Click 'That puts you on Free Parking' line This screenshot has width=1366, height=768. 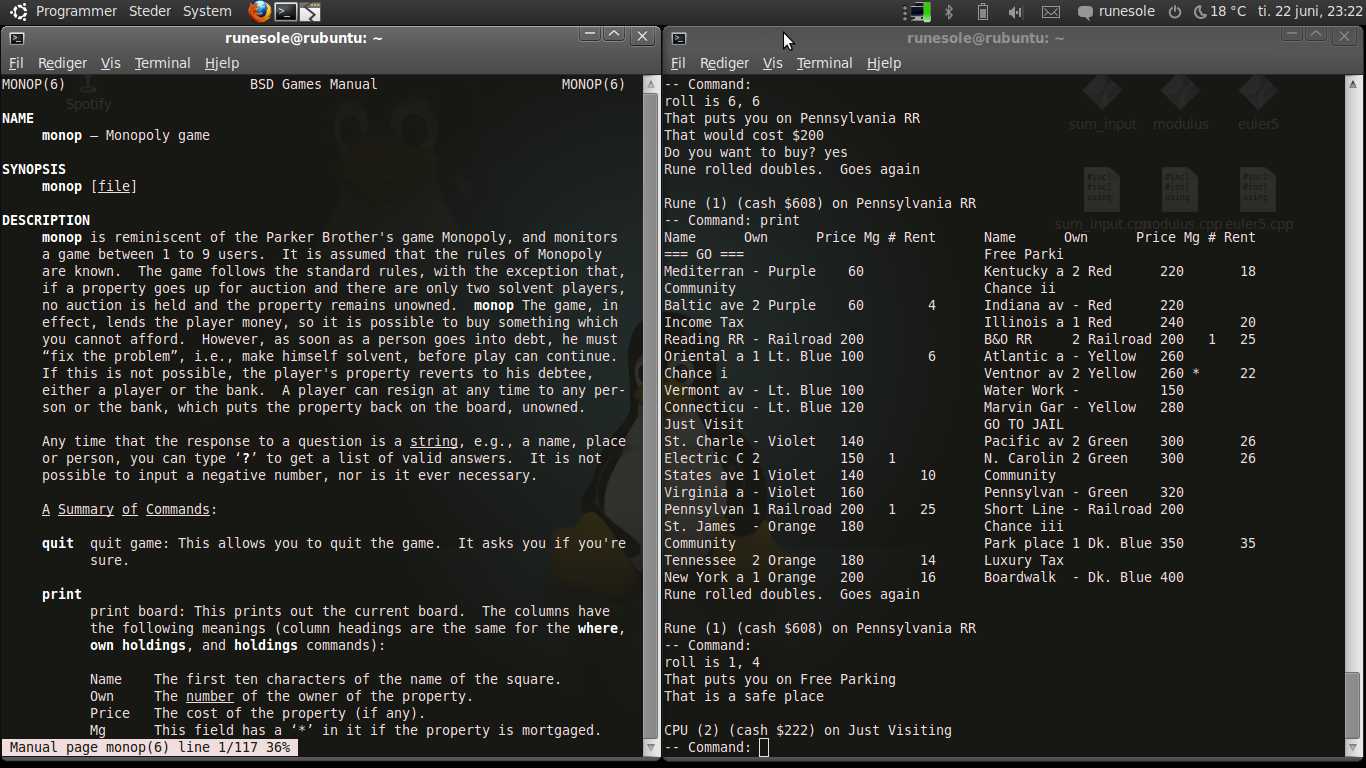pyautogui.click(x=780, y=679)
